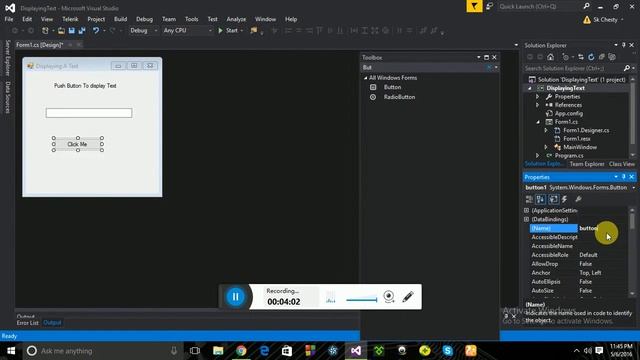Show the Properties page icon button

tap(553, 199)
